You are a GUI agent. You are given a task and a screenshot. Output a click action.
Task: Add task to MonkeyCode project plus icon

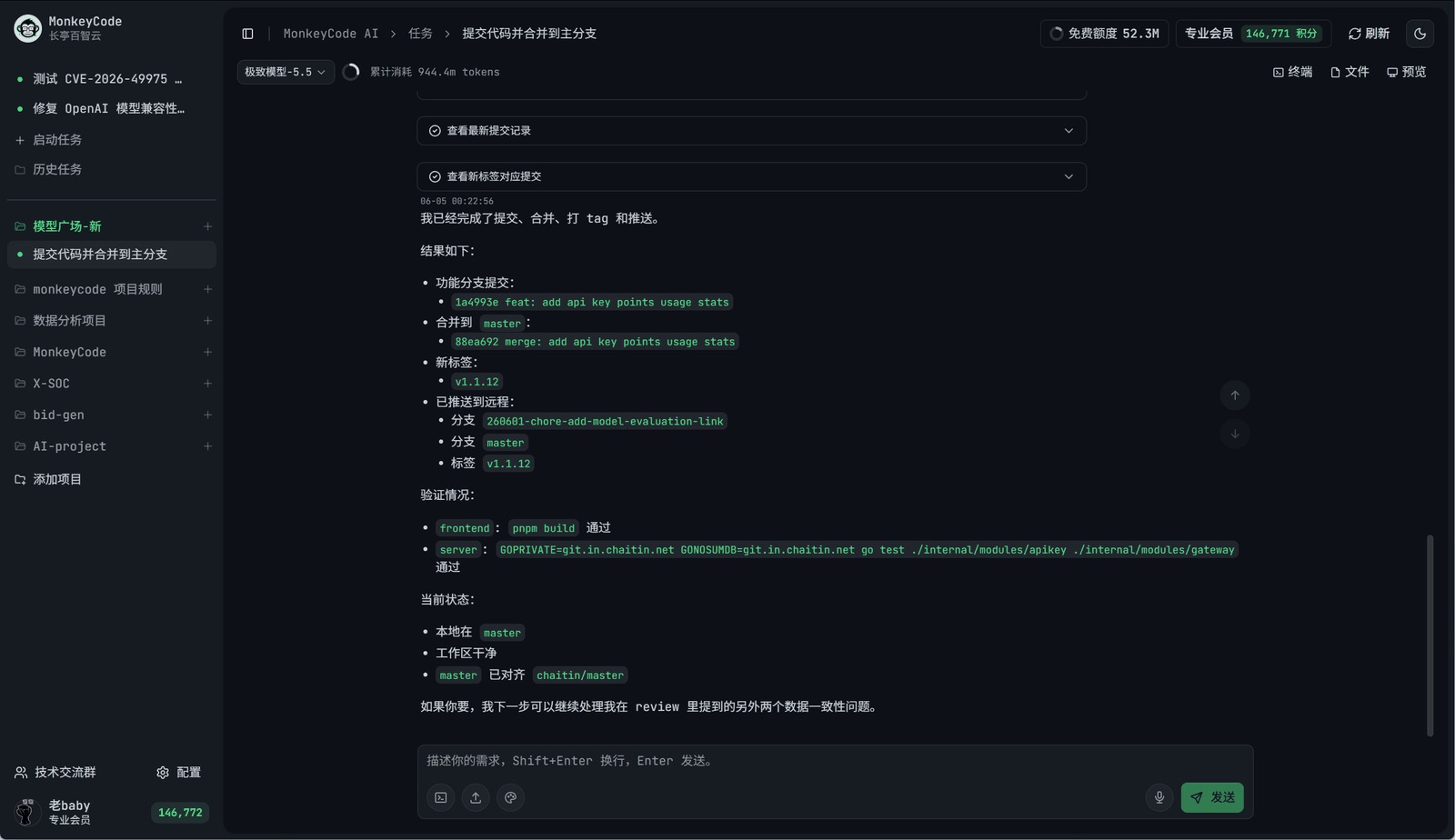207,352
